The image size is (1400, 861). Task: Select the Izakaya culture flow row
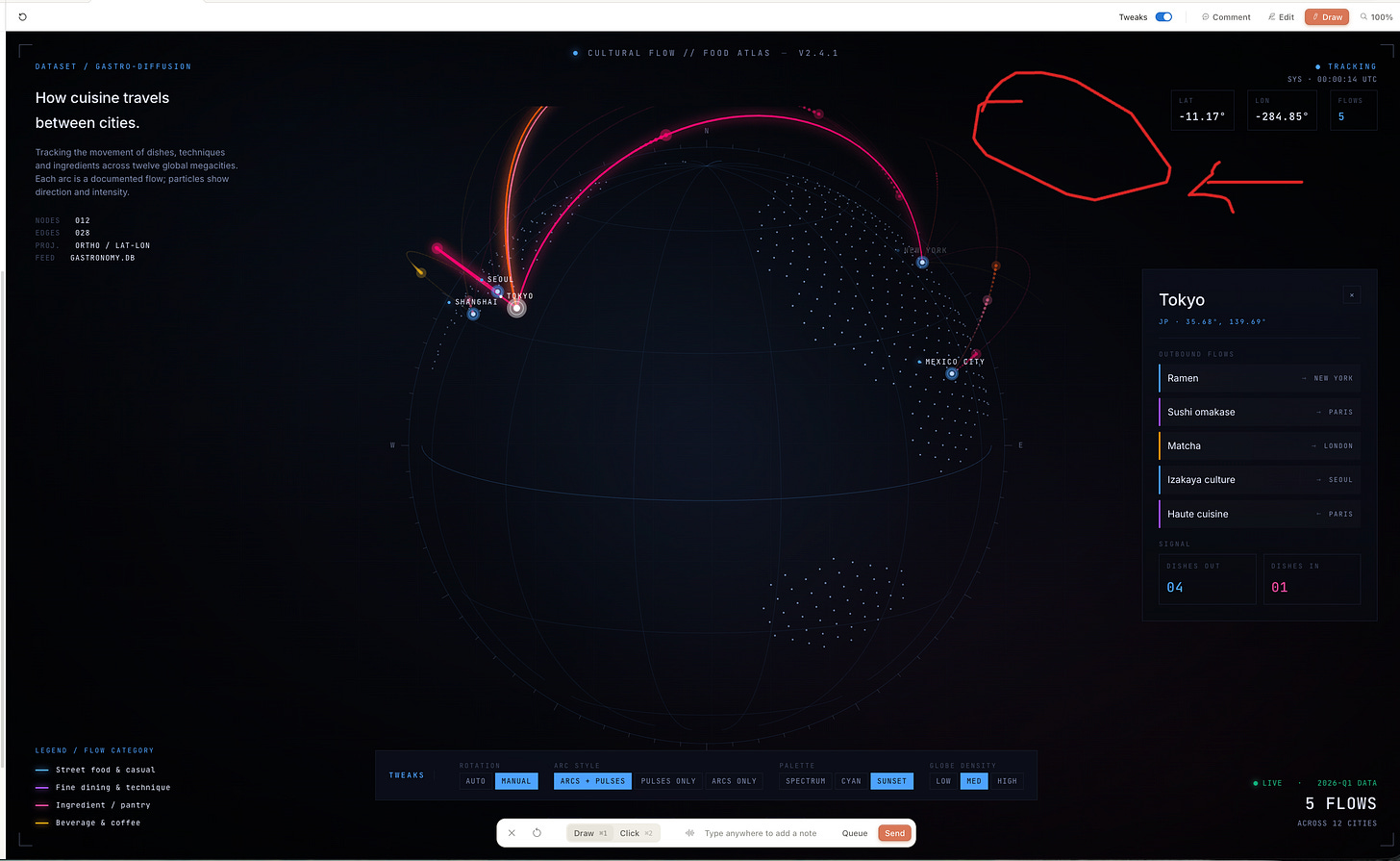[1260, 479]
